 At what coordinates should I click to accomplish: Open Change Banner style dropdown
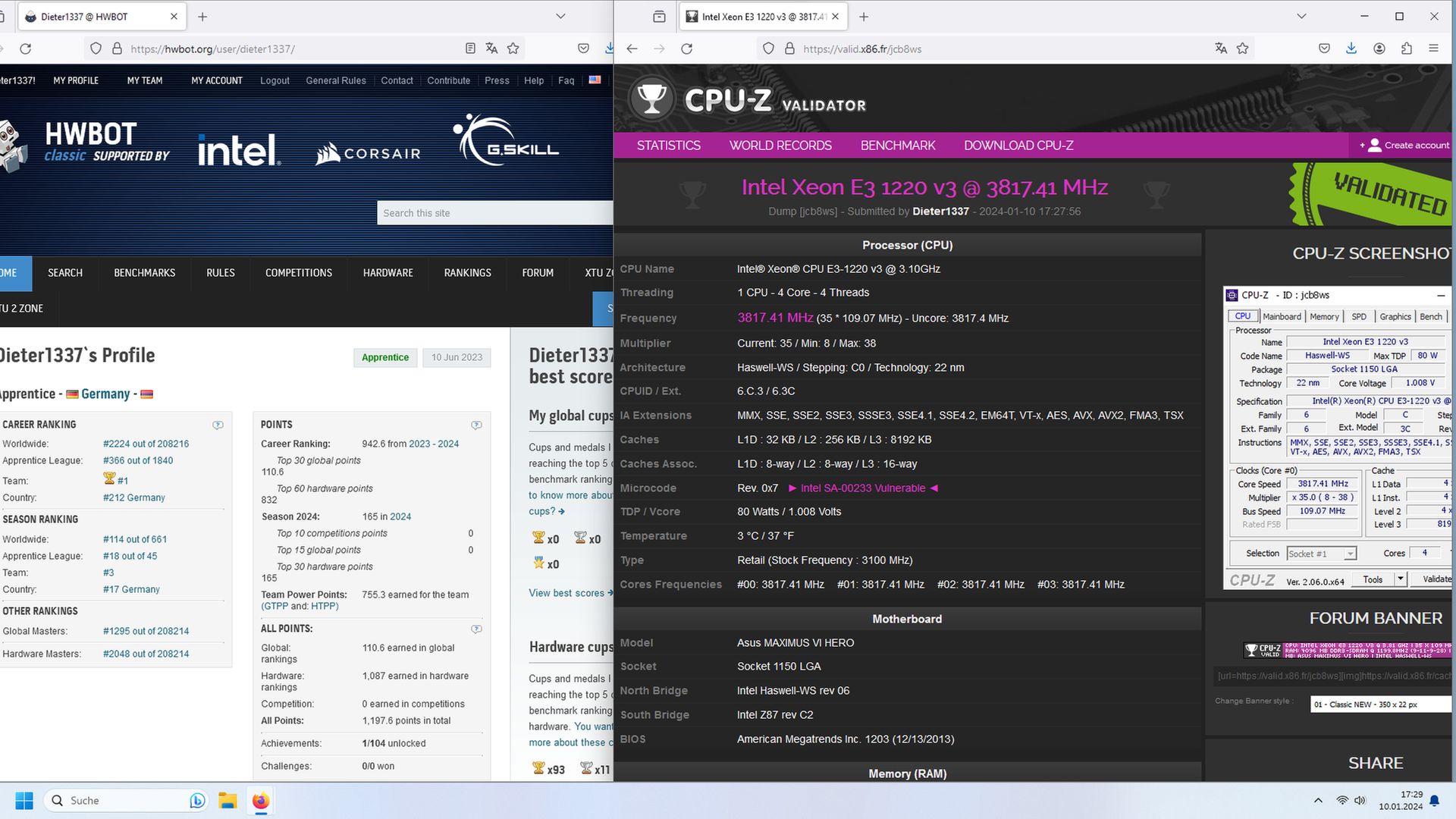pos(1381,704)
